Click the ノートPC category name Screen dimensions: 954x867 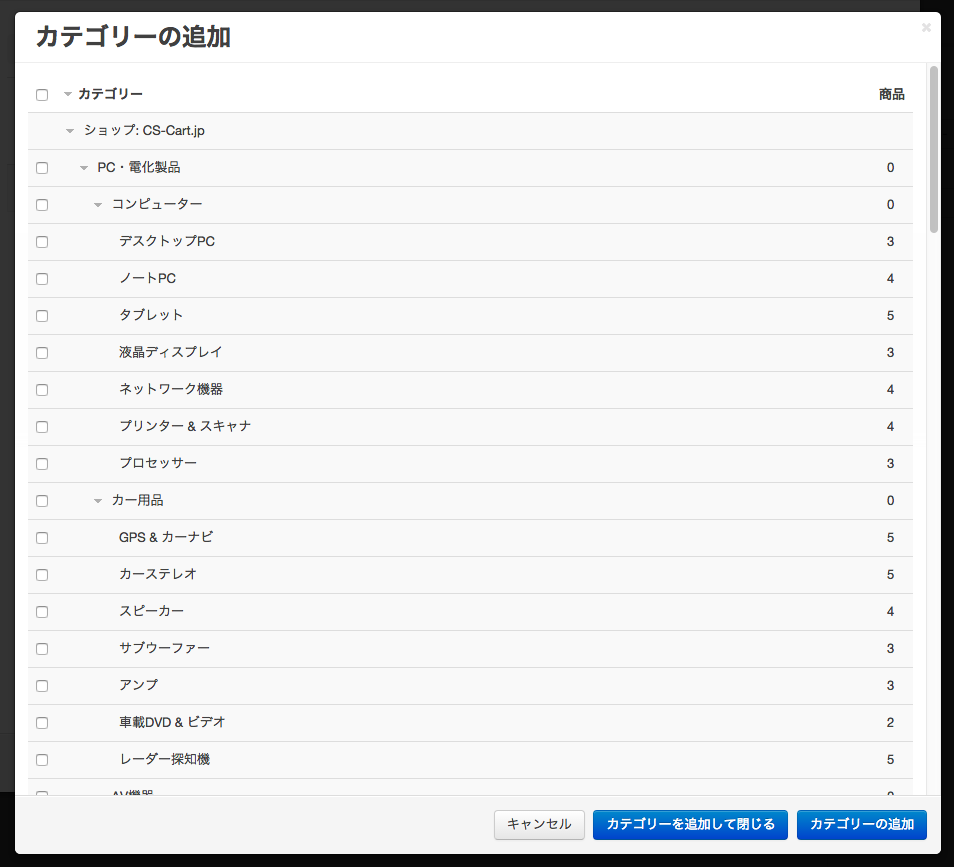coord(147,279)
